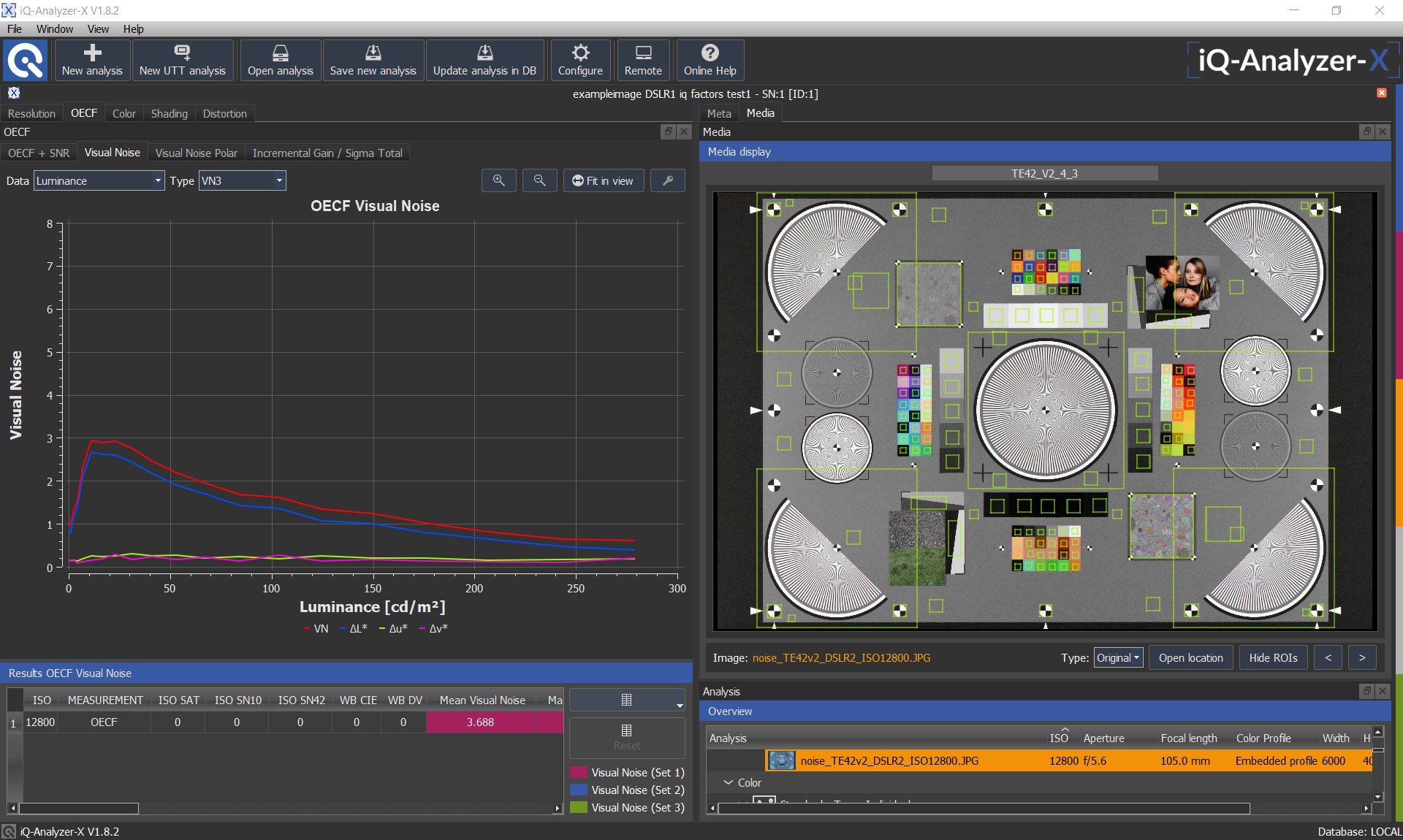Zoom in on the chart with magnifier plus

tap(499, 180)
